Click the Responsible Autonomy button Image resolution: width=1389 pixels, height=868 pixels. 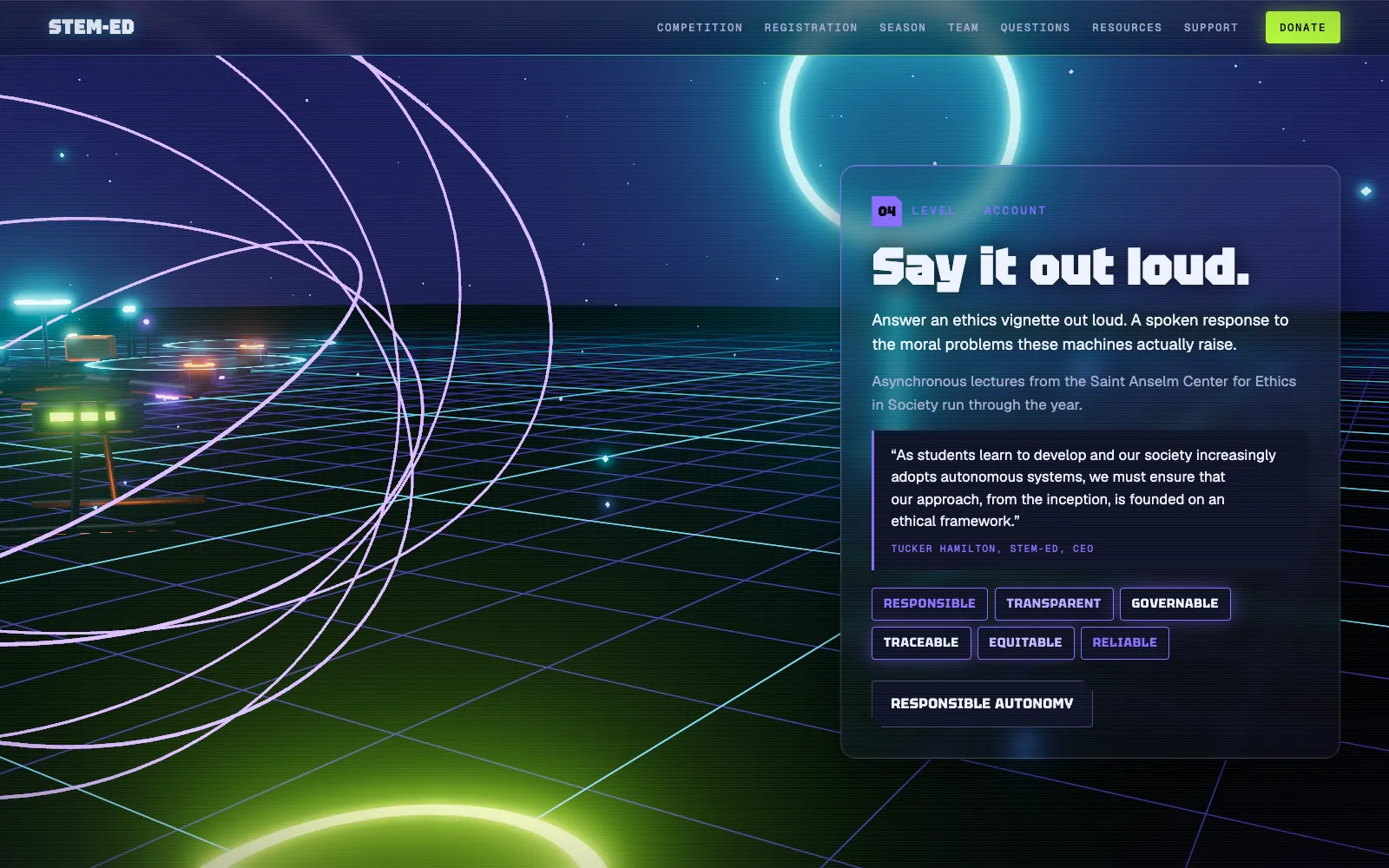982,704
